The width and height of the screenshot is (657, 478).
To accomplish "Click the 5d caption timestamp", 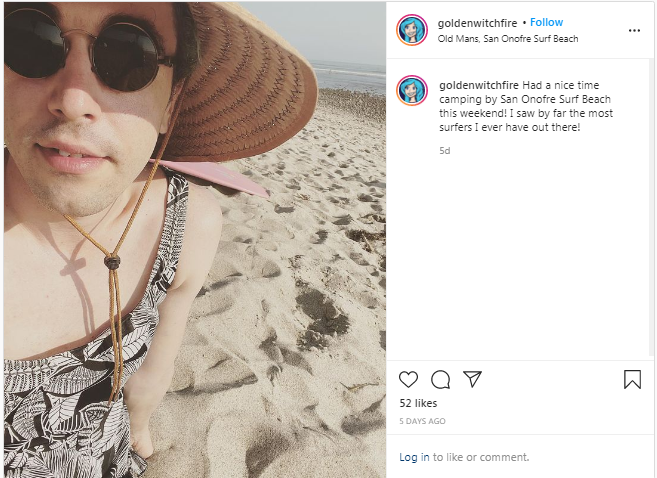I will pyautogui.click(x=445, y=150).
